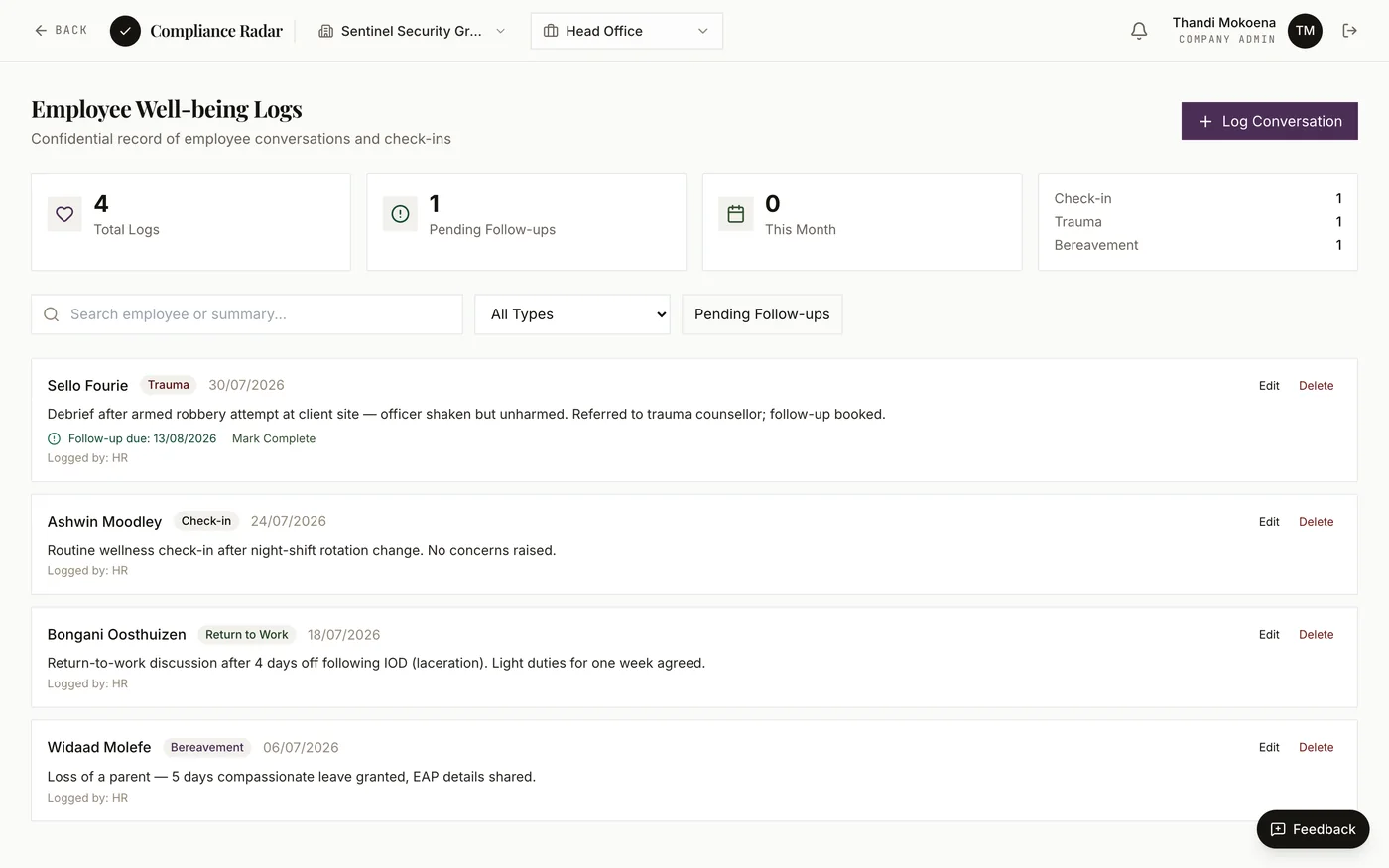Click the search magnifier icon

[52, 314]
